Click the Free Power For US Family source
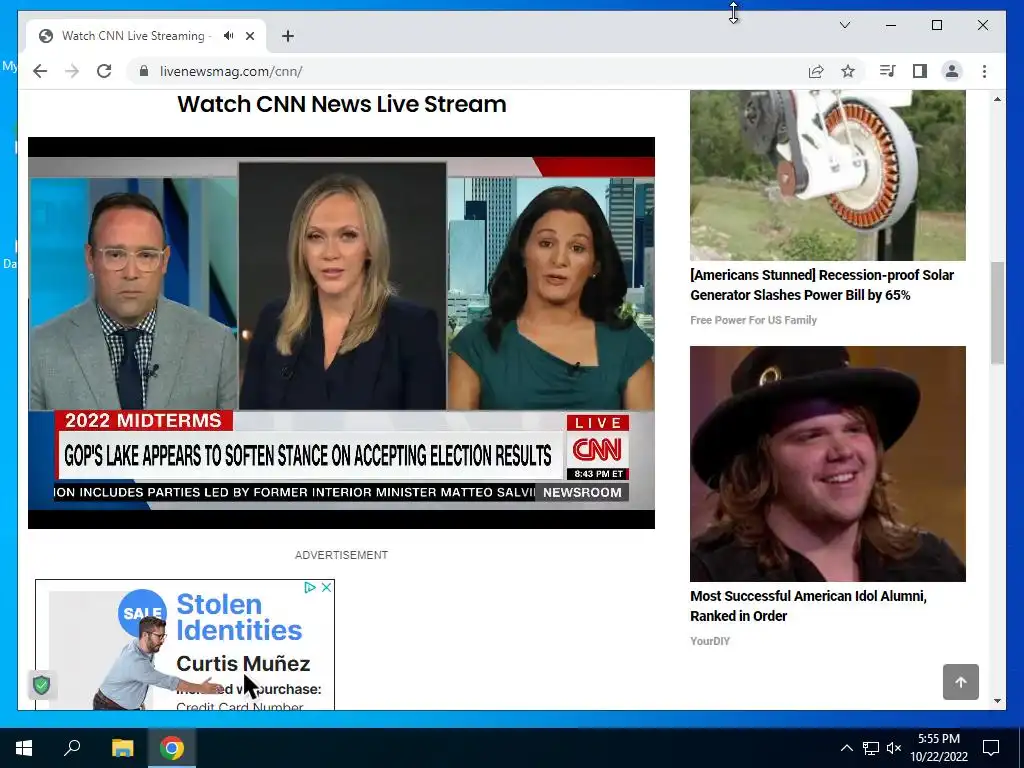This screenshot has width=1024, height=768. tap(753, 320)
